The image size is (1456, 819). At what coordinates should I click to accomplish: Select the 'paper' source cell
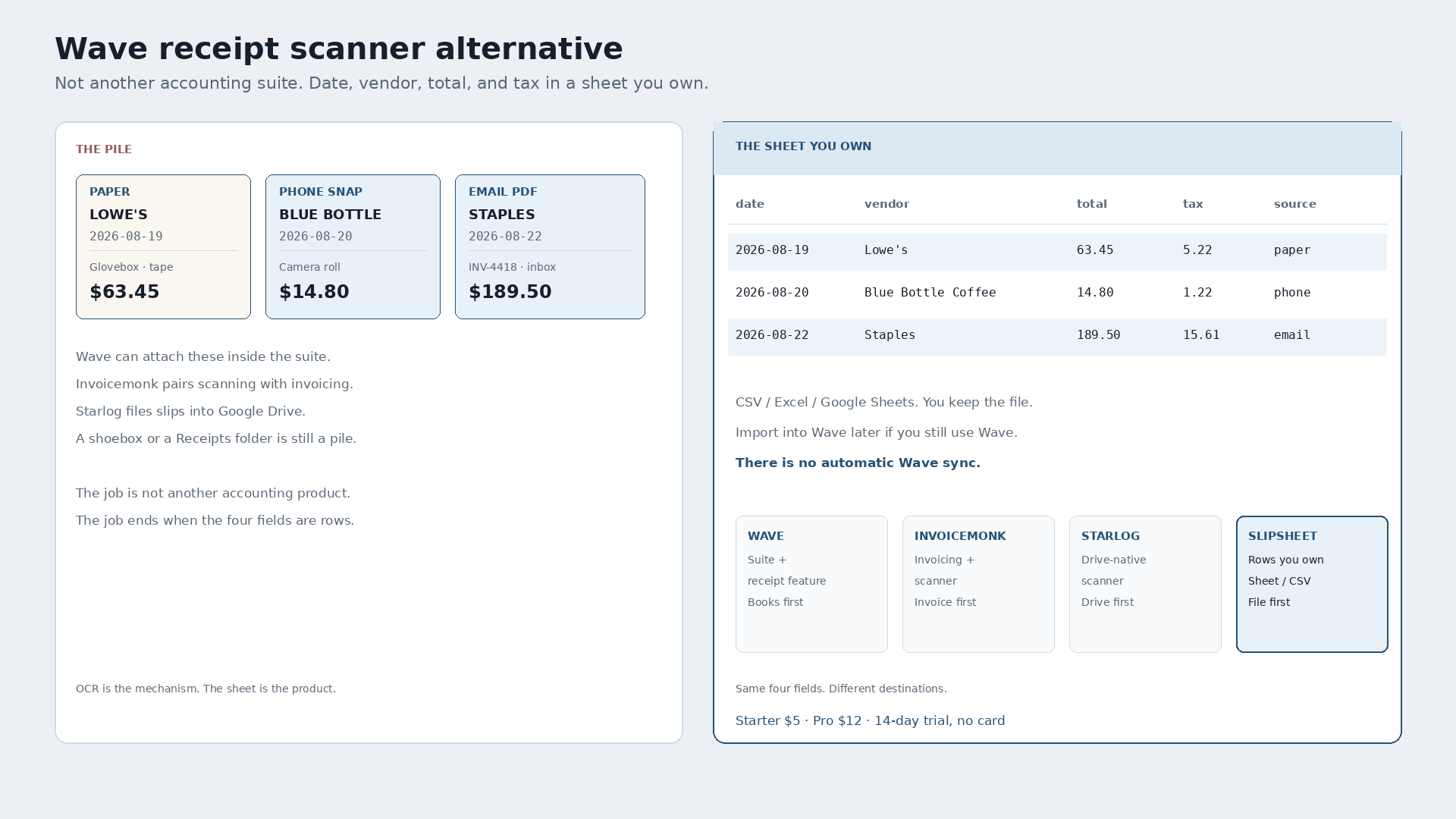pos(1292,250)
